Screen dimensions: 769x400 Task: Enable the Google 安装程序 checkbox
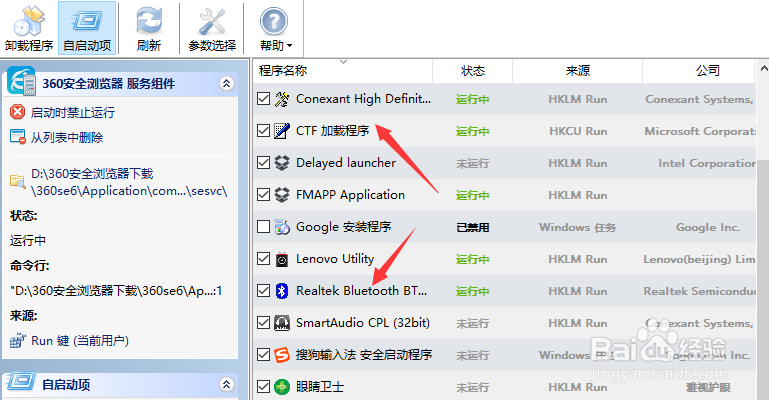[x=263, y=226]
